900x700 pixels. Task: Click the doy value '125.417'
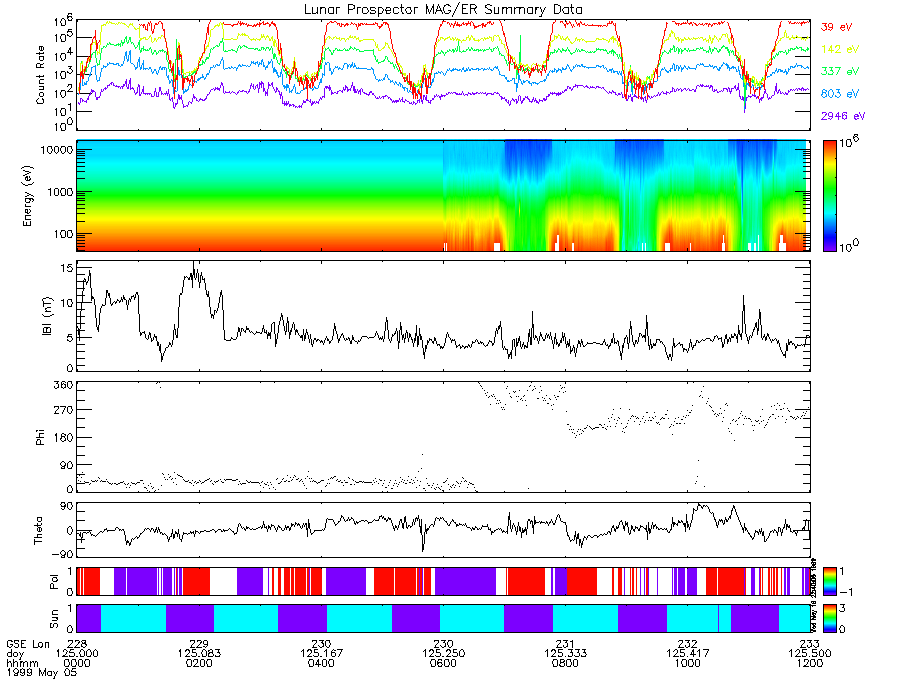pos(688,653)
